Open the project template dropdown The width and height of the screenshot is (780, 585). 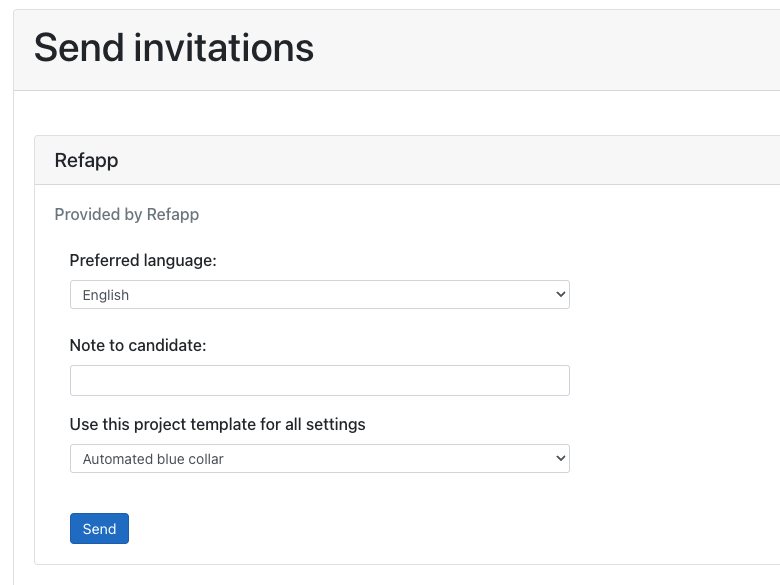[319, 459]
